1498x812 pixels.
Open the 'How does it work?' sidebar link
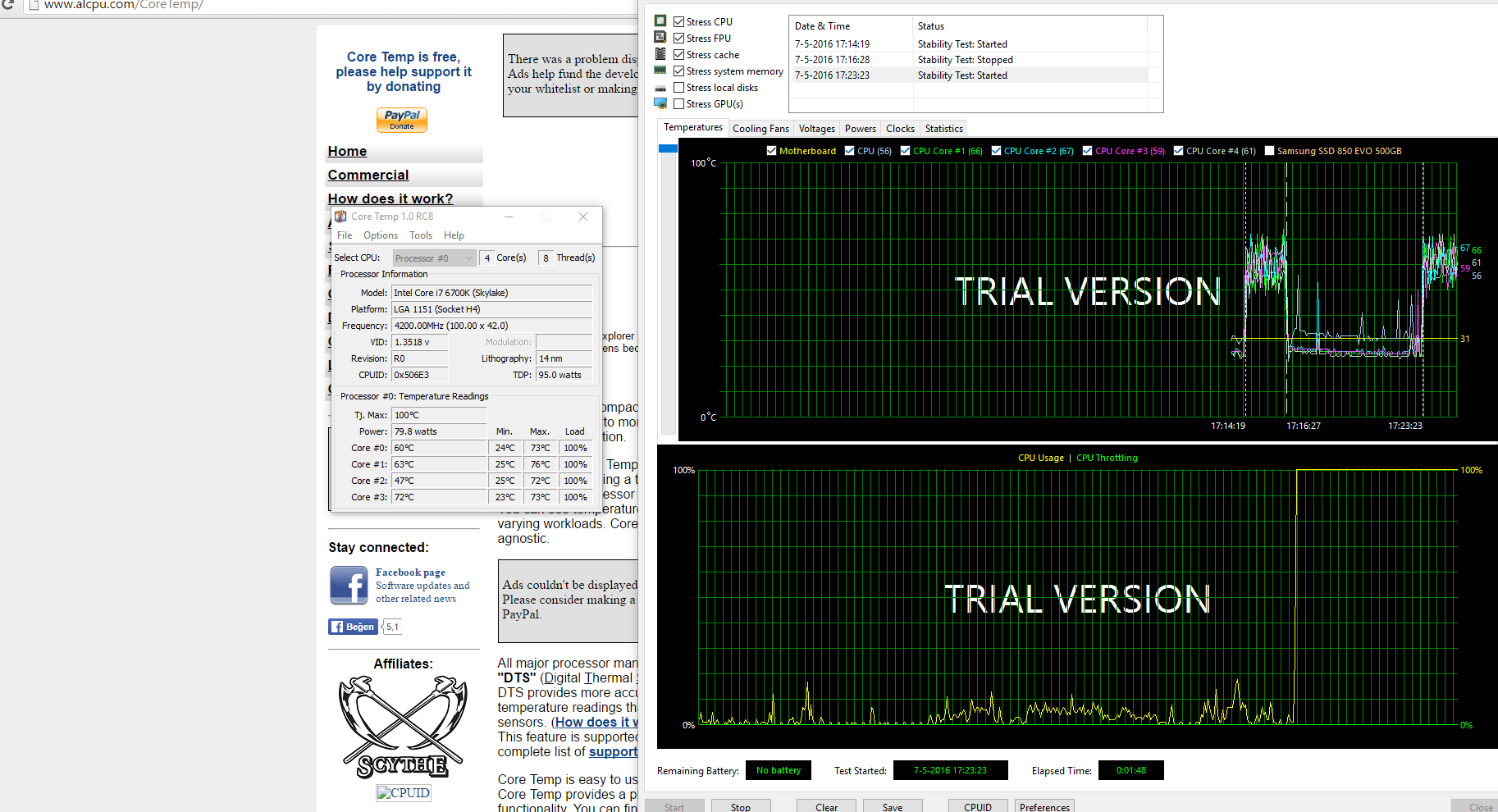(390, 199)
